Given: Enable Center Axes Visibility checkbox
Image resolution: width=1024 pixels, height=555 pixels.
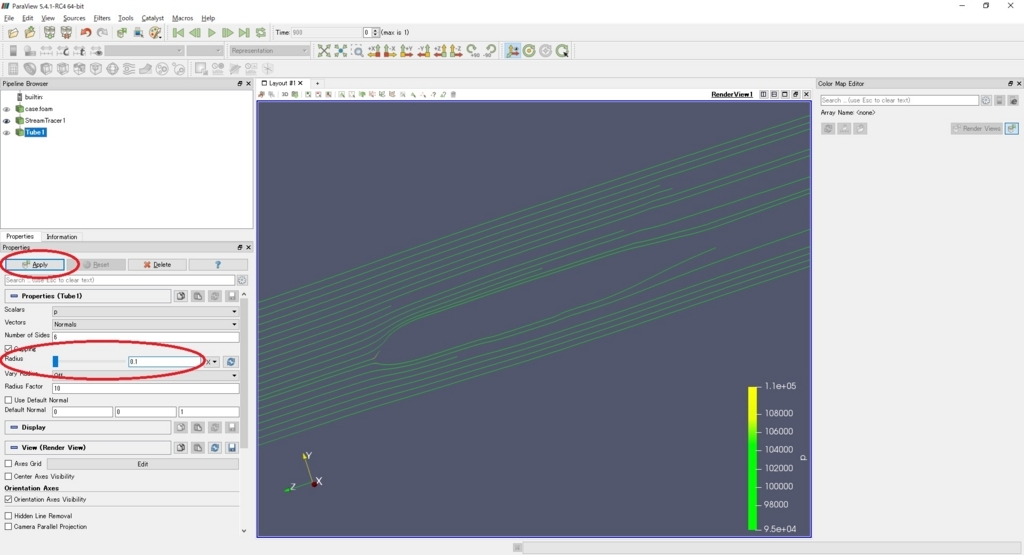Looking at the screenshot, I should click(8, 477).
